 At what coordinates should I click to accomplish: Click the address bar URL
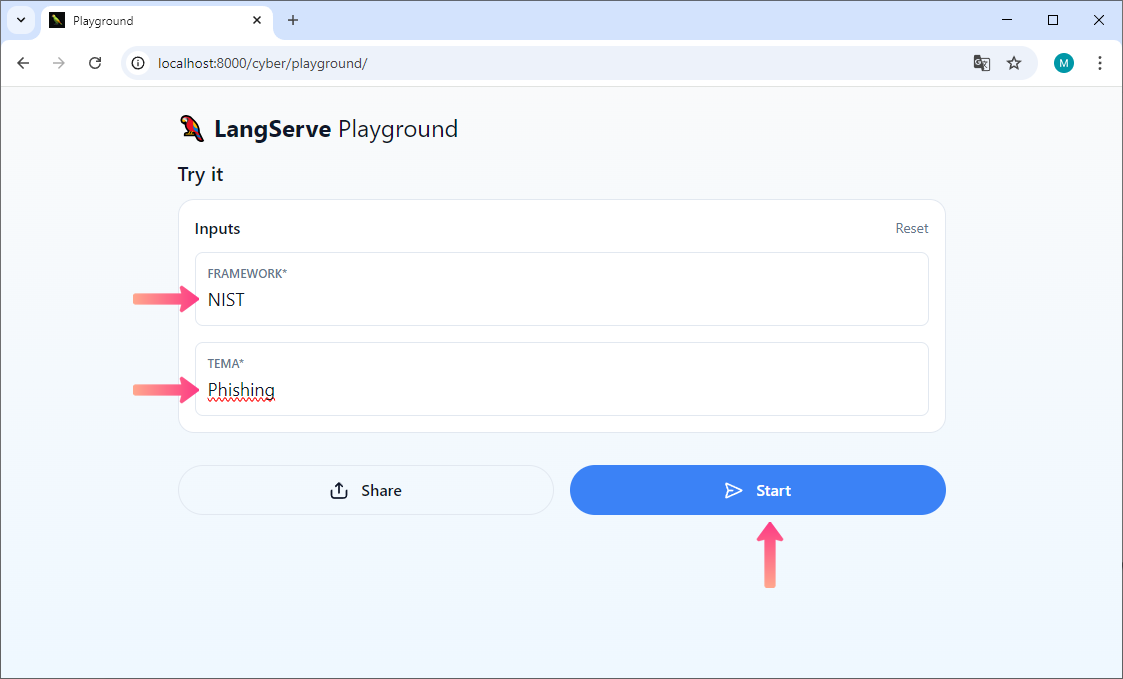pos(262,63)
